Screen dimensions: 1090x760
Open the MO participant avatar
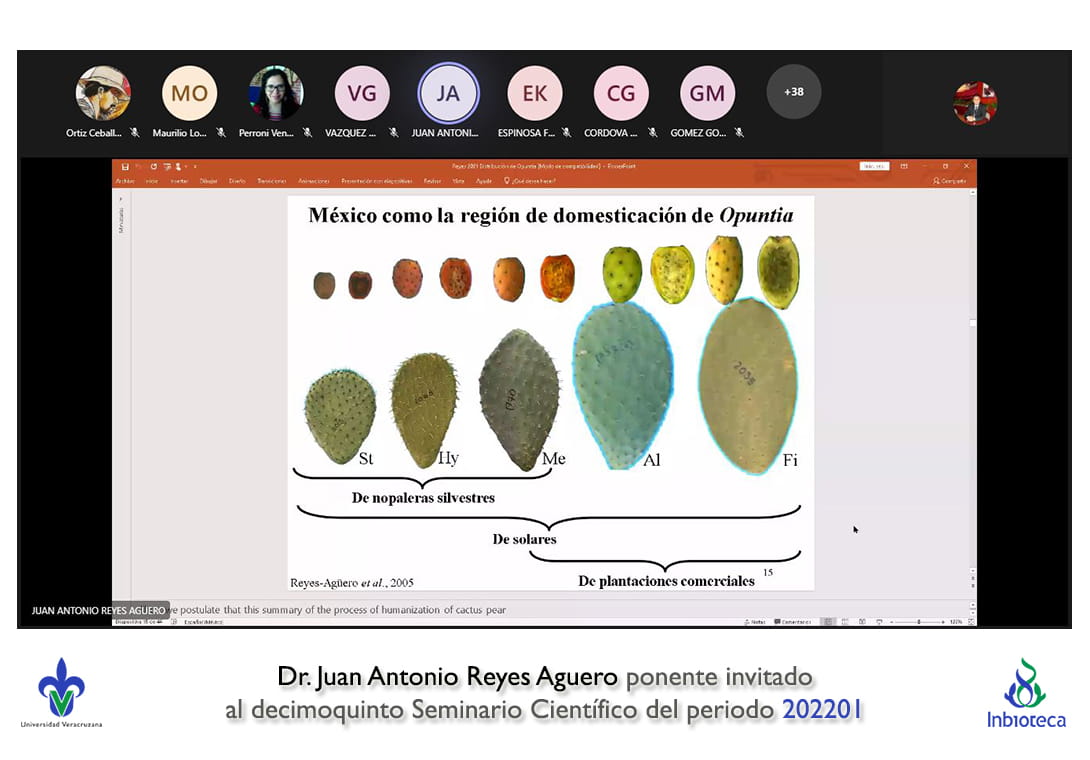tap(189, 93)
